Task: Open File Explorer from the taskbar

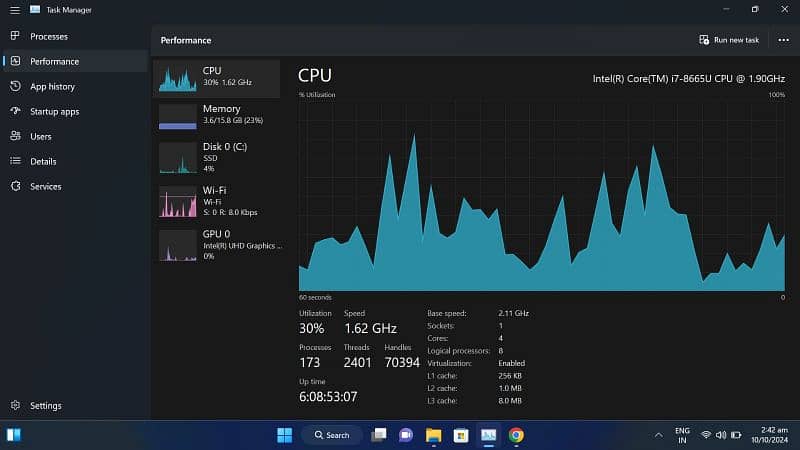Action: [x=433, y=435]
